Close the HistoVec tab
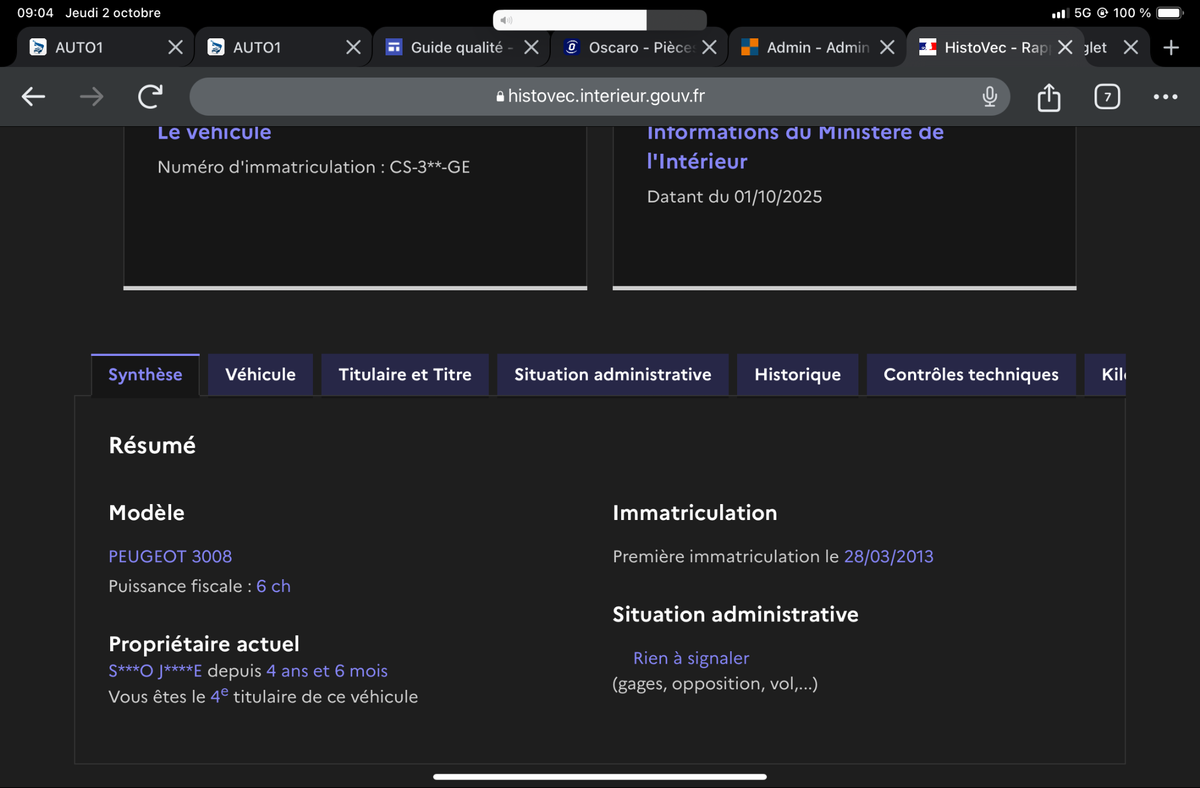Screen dimensions: 1200x788 click(1064, 47)
